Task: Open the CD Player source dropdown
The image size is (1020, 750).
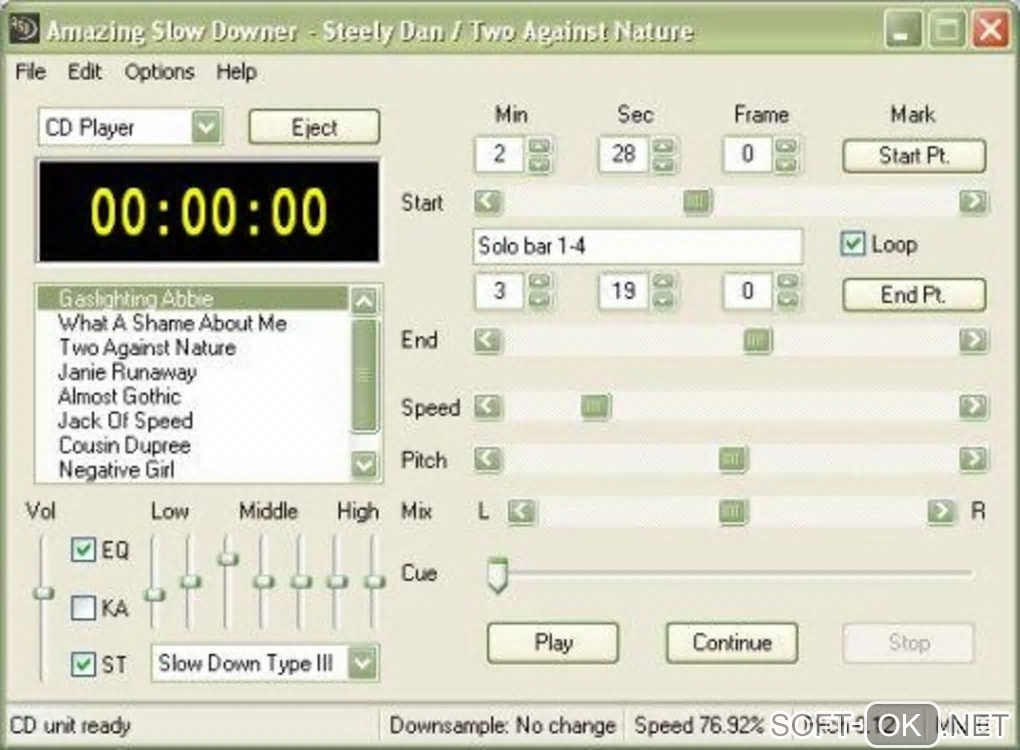Action: [x=207, y=127]
